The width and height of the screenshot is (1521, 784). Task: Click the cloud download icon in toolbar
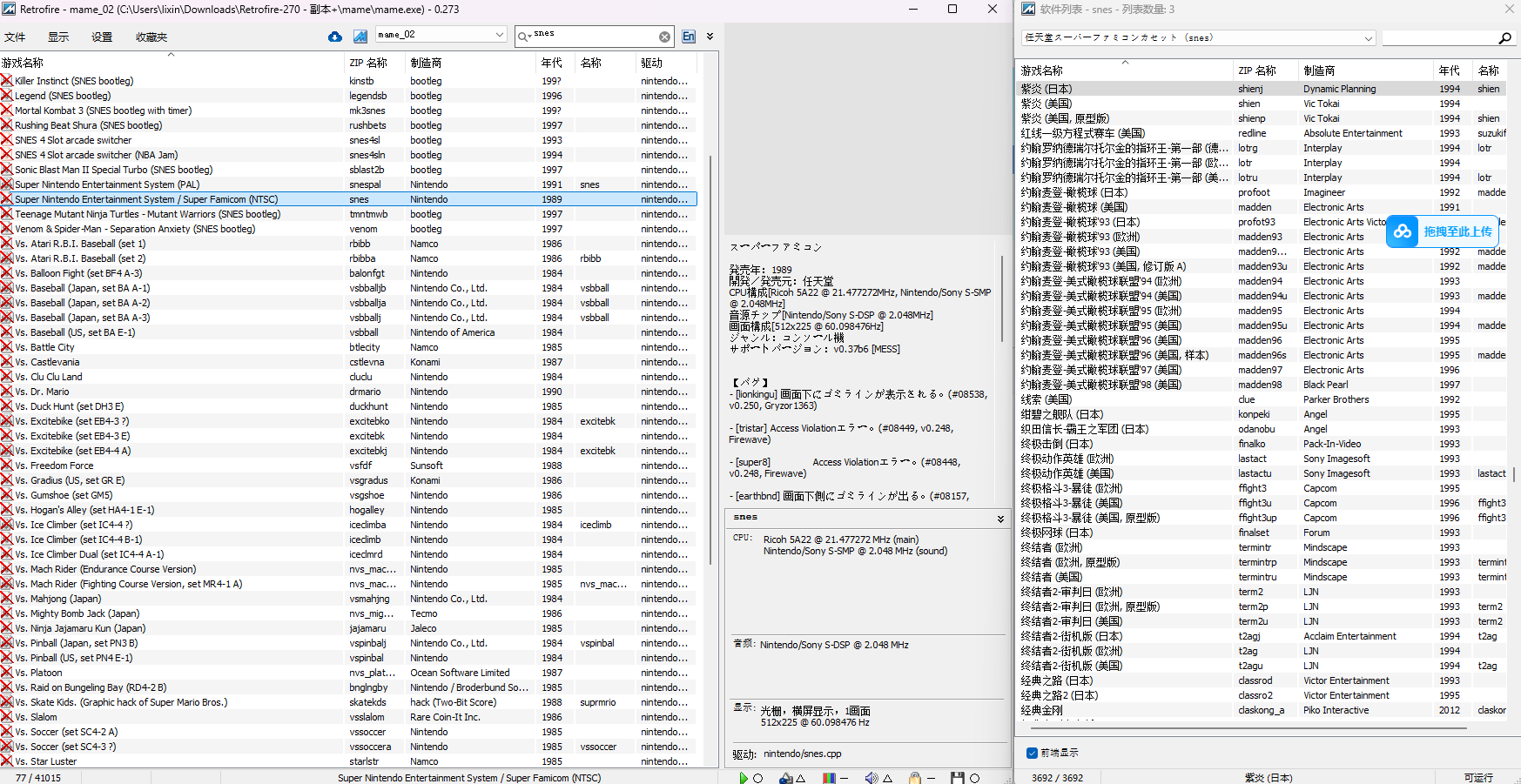(x=335, y=37)
